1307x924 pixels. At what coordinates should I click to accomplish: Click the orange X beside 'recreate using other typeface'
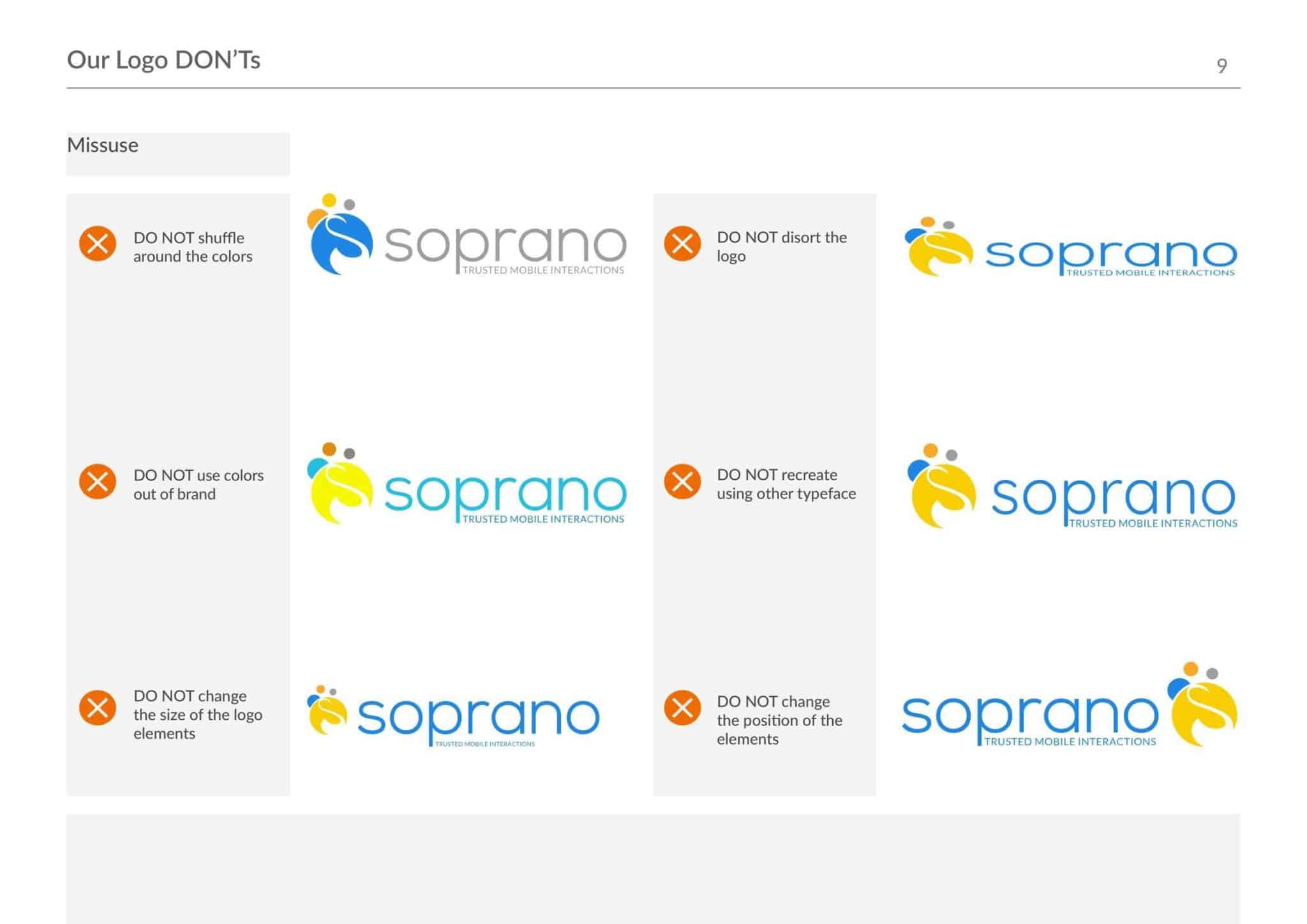682,482
